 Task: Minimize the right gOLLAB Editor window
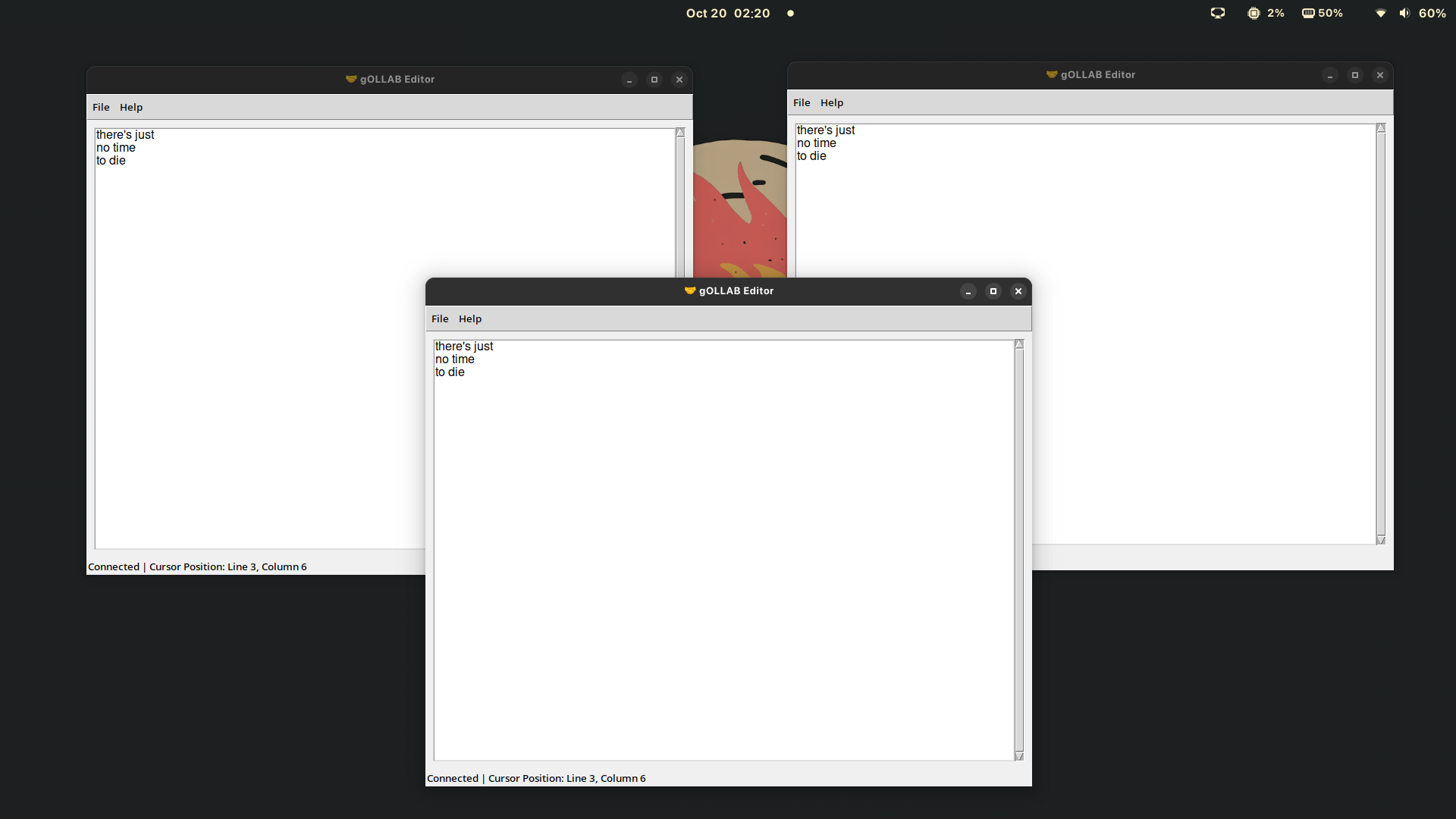1330,75
